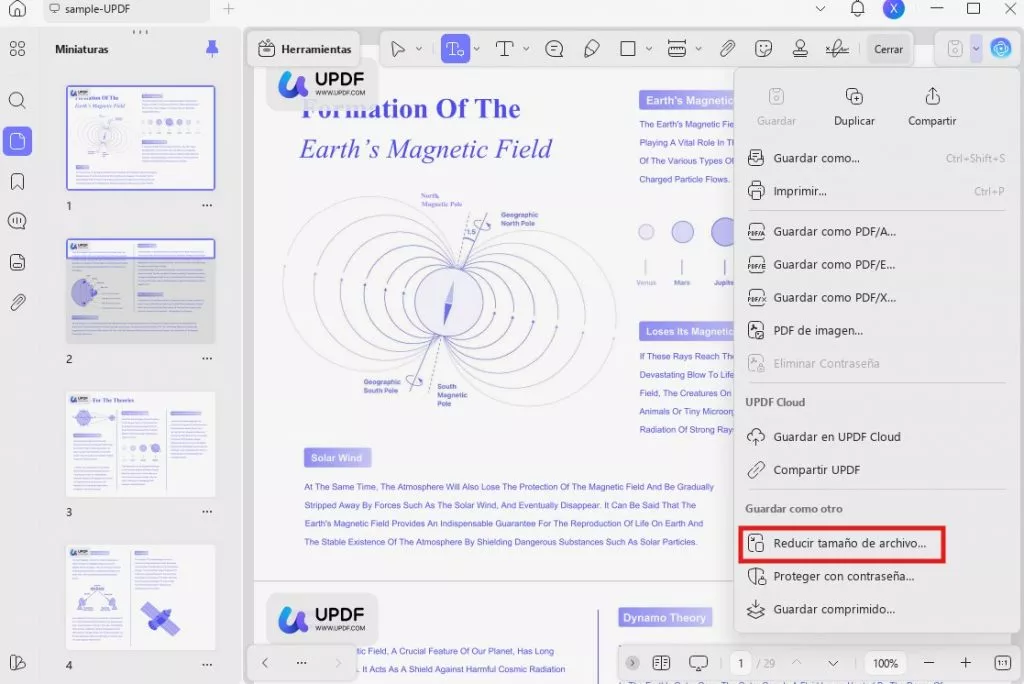Select Guardar comprimido... entry

877,610
